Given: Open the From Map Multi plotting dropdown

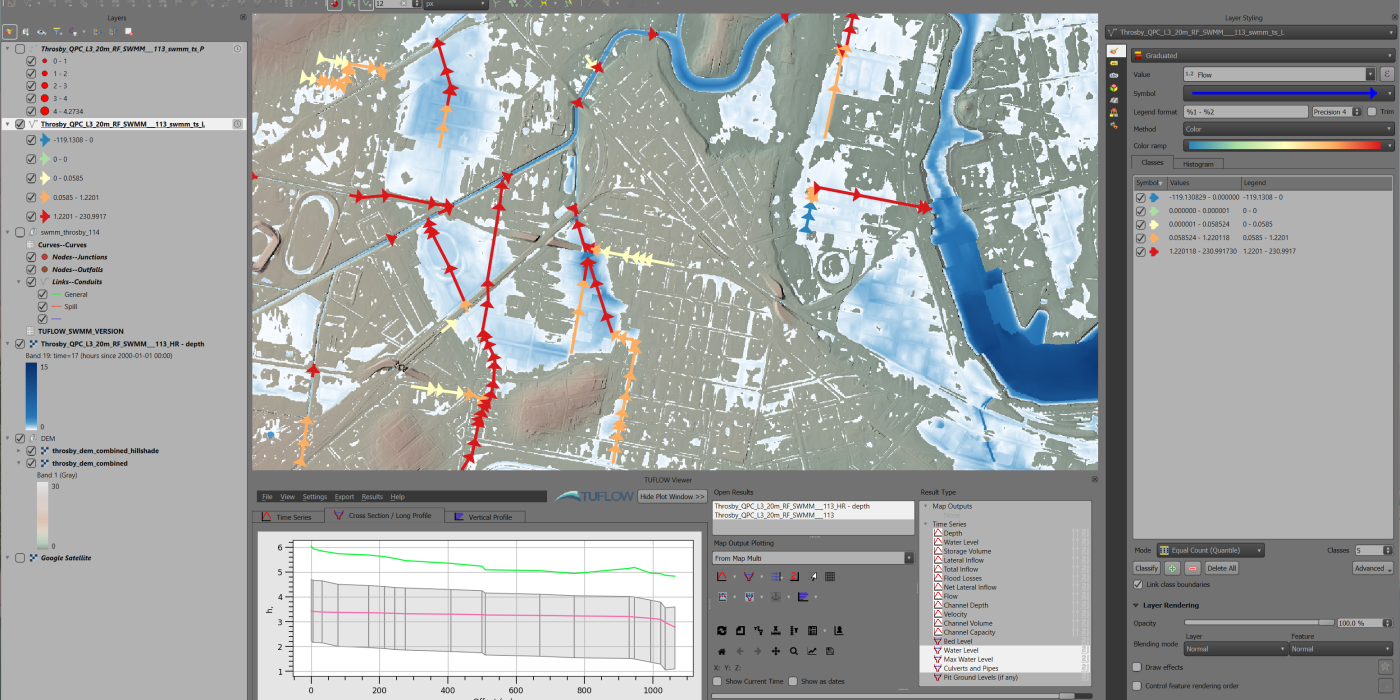Looking at the screenshot, I should coord(813,558).
